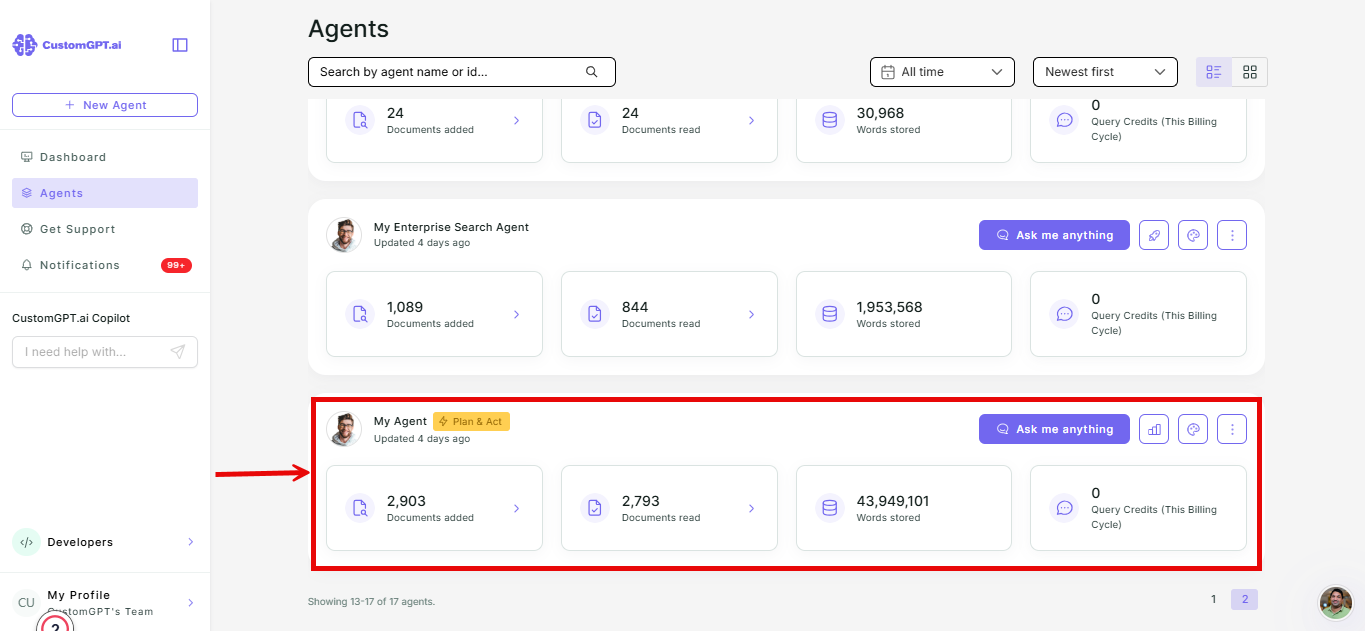Expand the chevron on 2,793 Documents read
1365x631 pixels.
(x=752, y=508)
